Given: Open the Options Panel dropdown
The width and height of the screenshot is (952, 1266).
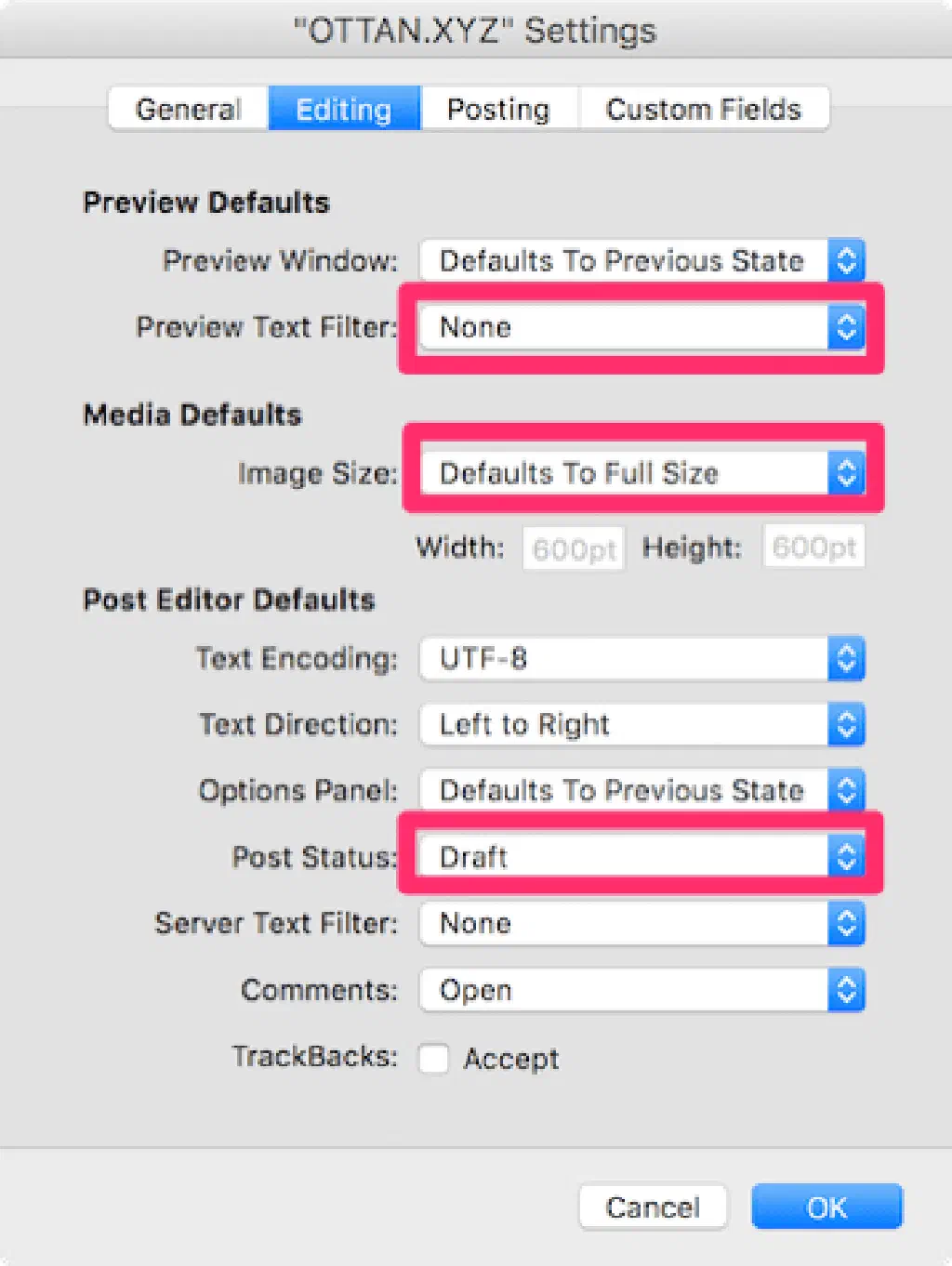Looking at the screenshot, I should click(641, 791).
